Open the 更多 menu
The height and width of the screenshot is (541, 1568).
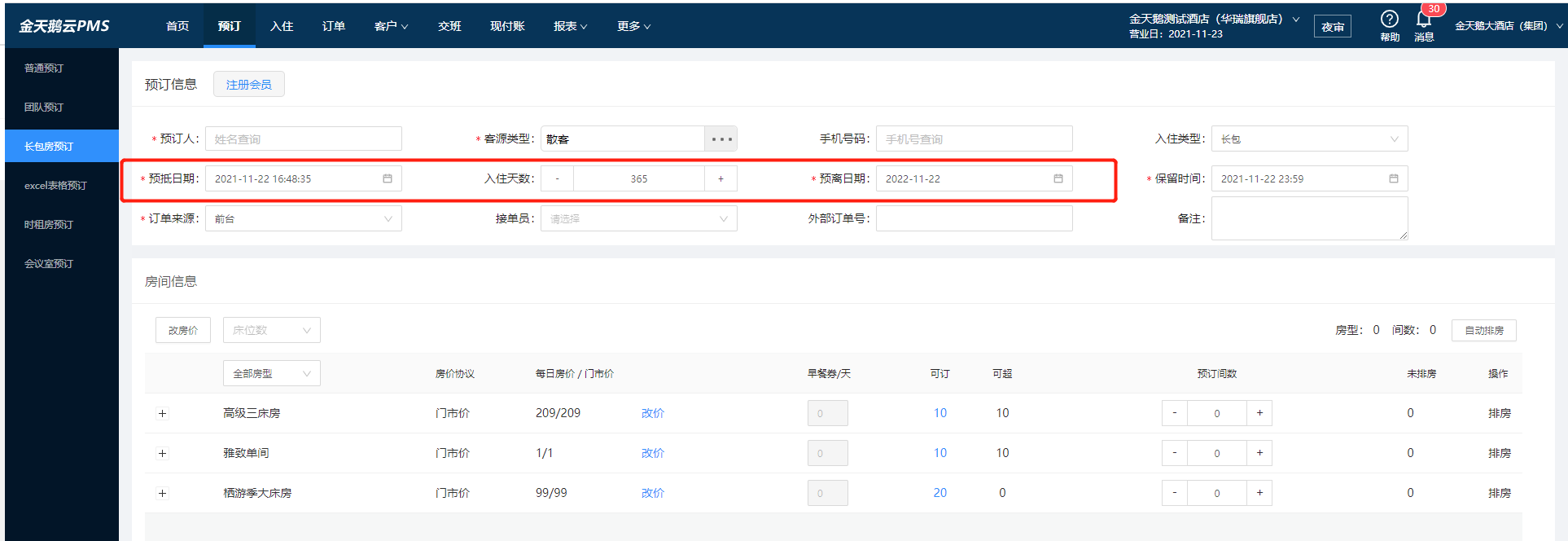pyautogui.click(x=634, y=26)
